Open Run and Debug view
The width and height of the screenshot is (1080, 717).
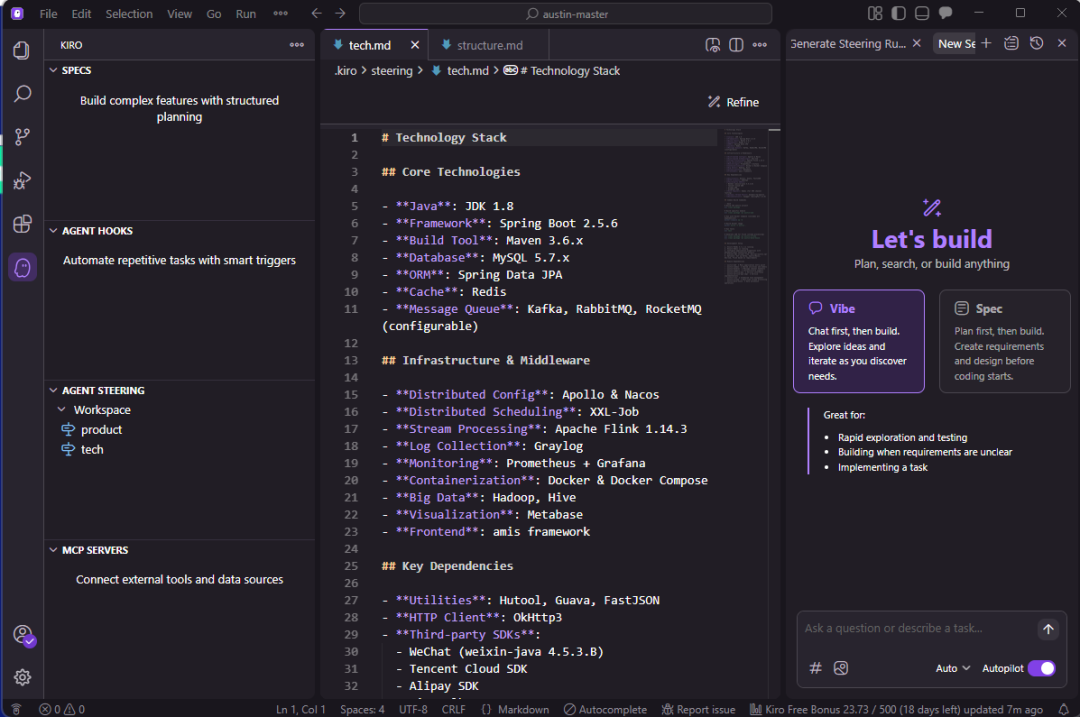(22, 180)
